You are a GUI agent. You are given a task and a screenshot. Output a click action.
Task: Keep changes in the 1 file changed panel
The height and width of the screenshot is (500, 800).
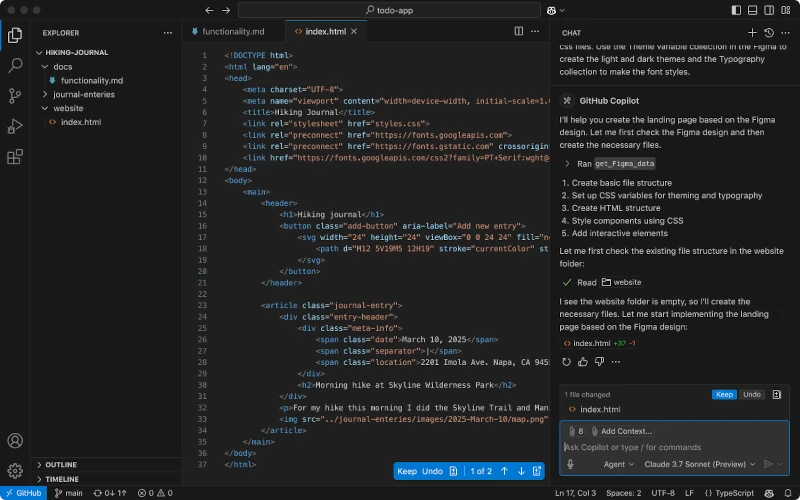(x=724, y=394)
